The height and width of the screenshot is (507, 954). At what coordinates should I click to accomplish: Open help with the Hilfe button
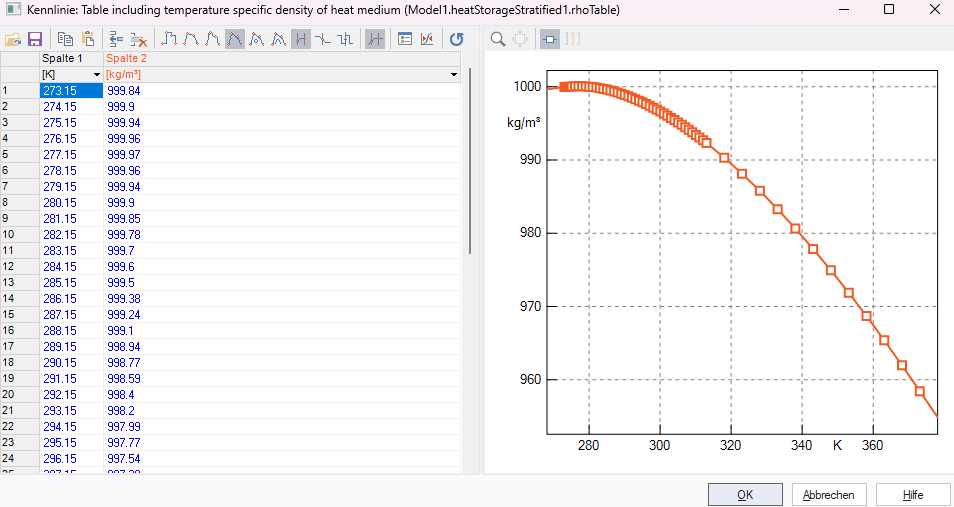(913, 495)
